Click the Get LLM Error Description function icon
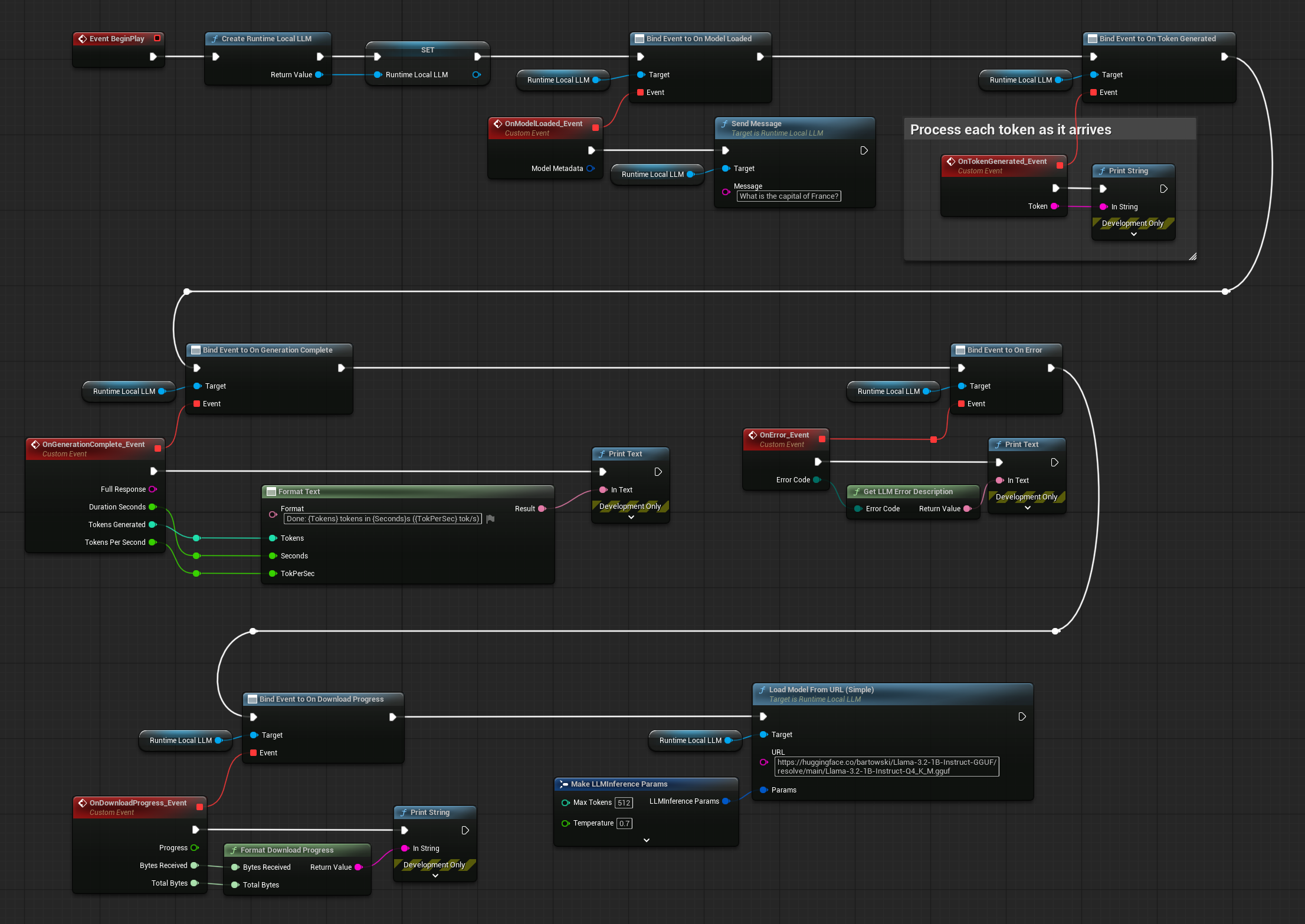This screenshot has height=924, width=1305. tap(857, 492)
